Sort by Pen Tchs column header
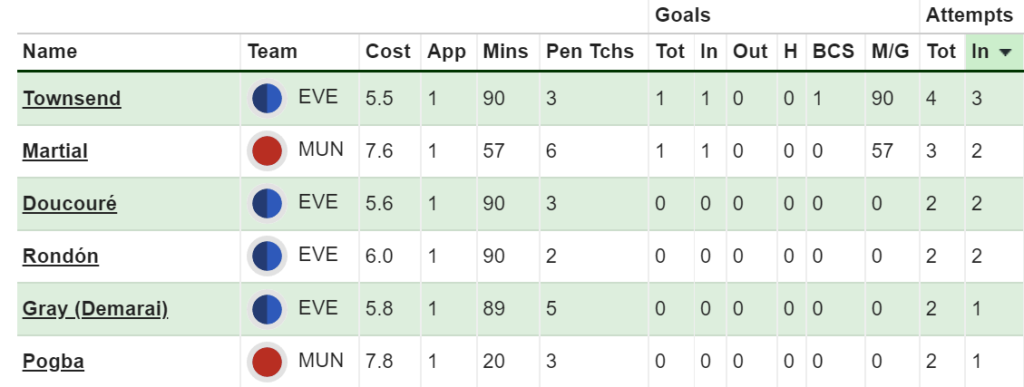1024x387 pixels. pyautogui.click(x=590, y=52)
